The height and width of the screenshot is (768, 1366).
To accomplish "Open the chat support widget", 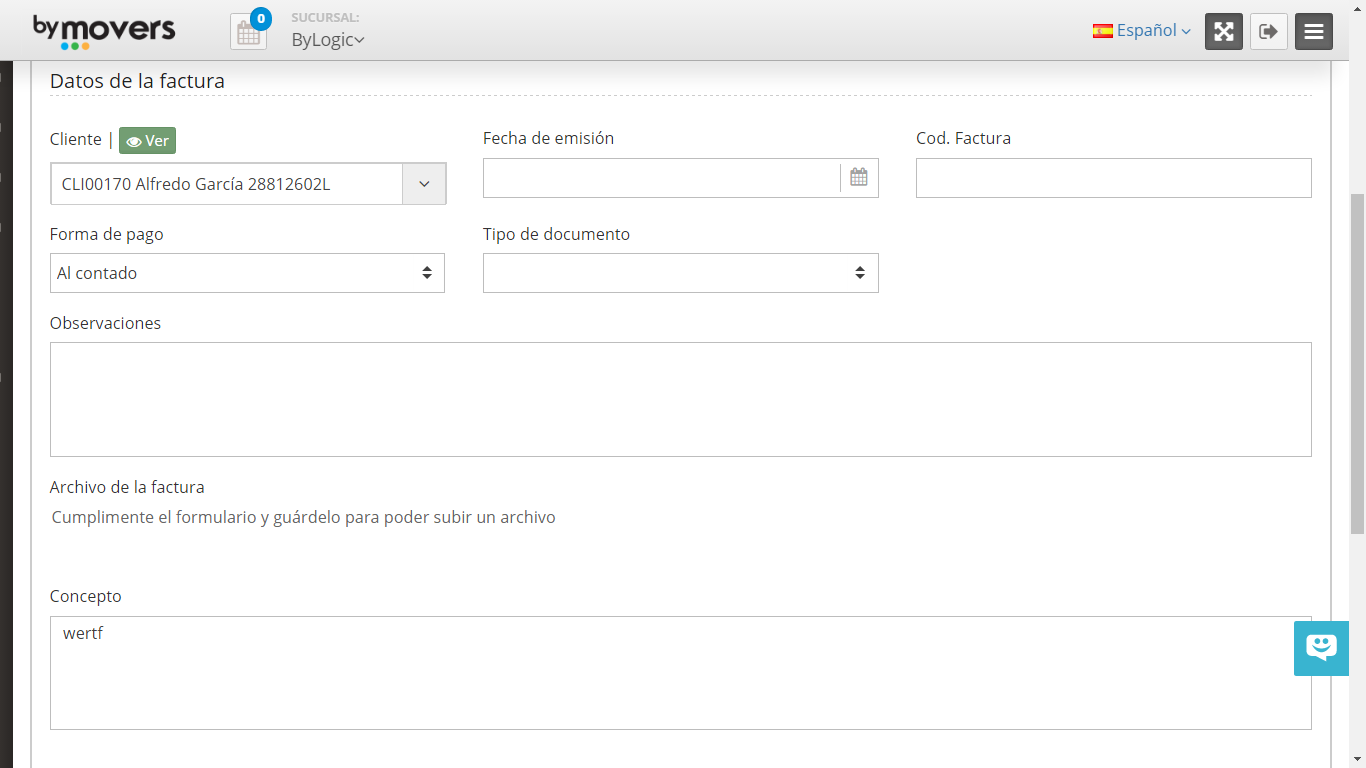I will pos(1321,647).
